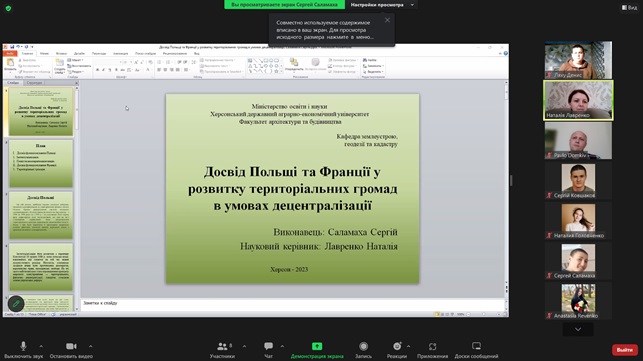Viewport: 643px width, 361px height.
Task: Expand reactions options arrow
Action: pos(408,346)
